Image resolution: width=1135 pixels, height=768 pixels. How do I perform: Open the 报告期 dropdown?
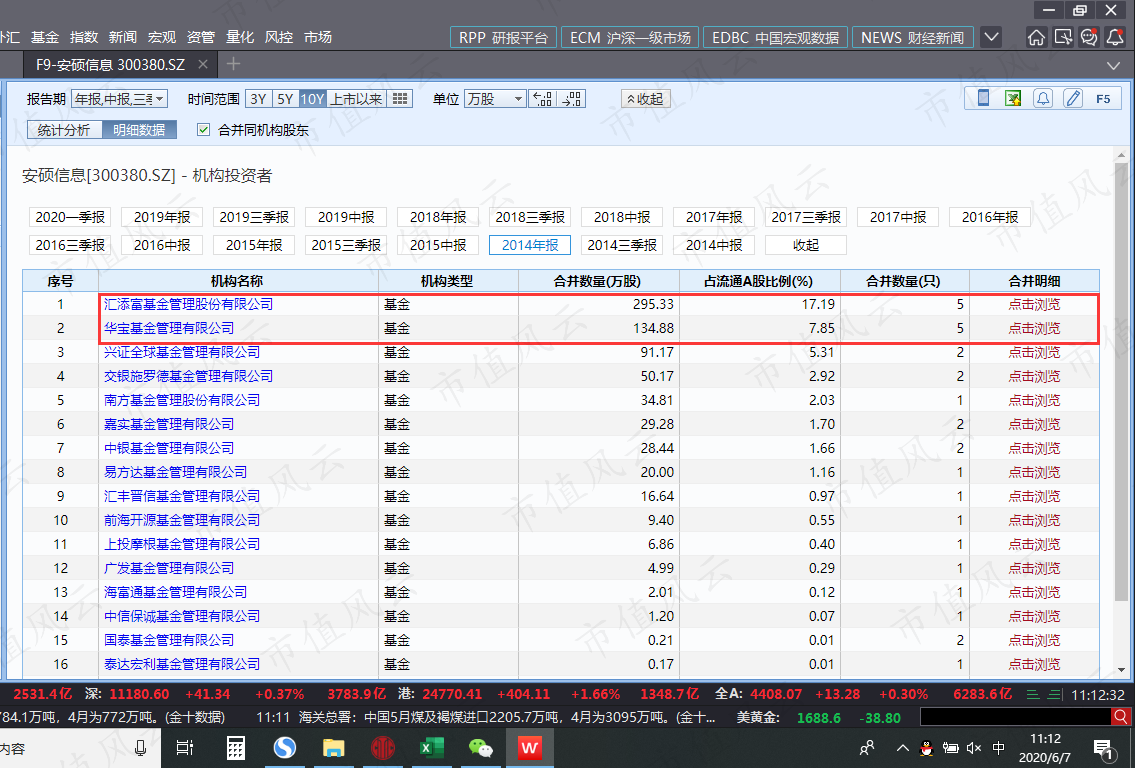[x=119, y=98]
